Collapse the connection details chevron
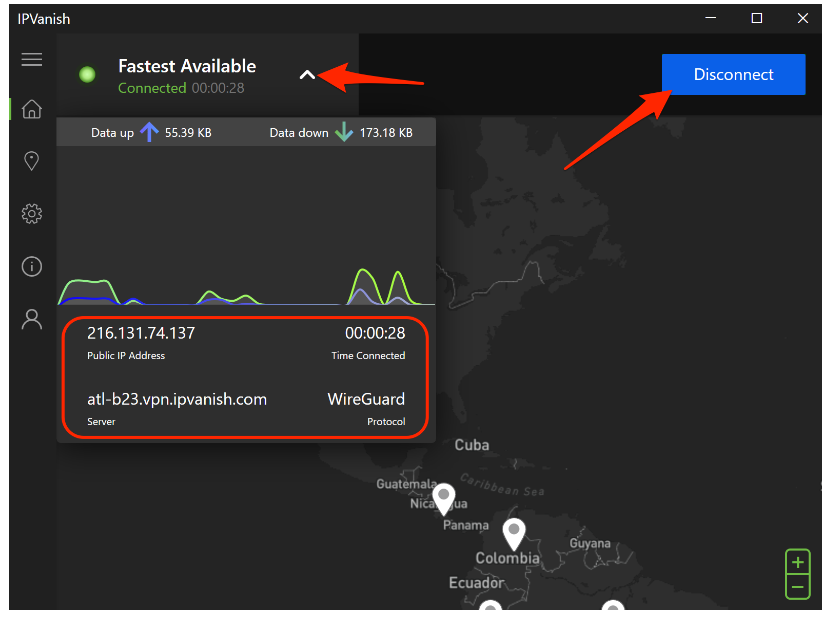The height and width of the screenshot is (621, 831). point(307,75)
